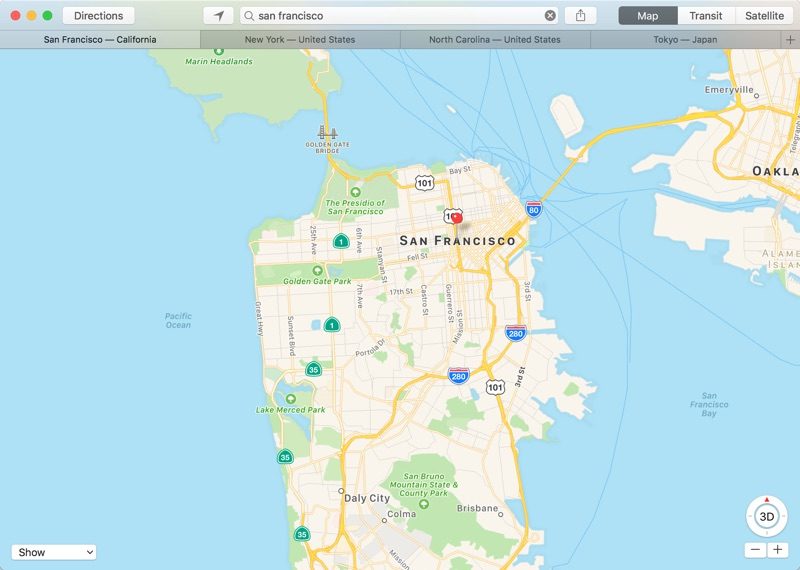The image size is (800, 570).
Task: Click the Brisbane label
Action: pyautogui.click(x=477, y=508)
